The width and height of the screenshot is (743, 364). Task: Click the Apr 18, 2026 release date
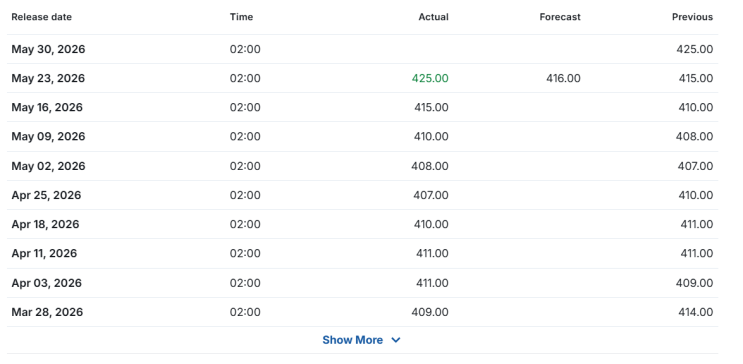(45, 224)
